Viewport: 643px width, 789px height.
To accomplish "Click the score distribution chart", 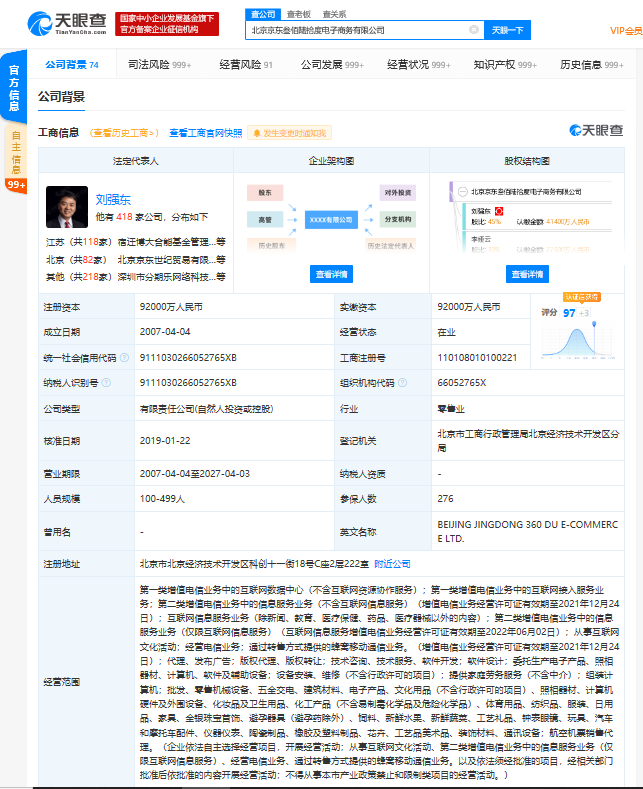I will (578, 342).
